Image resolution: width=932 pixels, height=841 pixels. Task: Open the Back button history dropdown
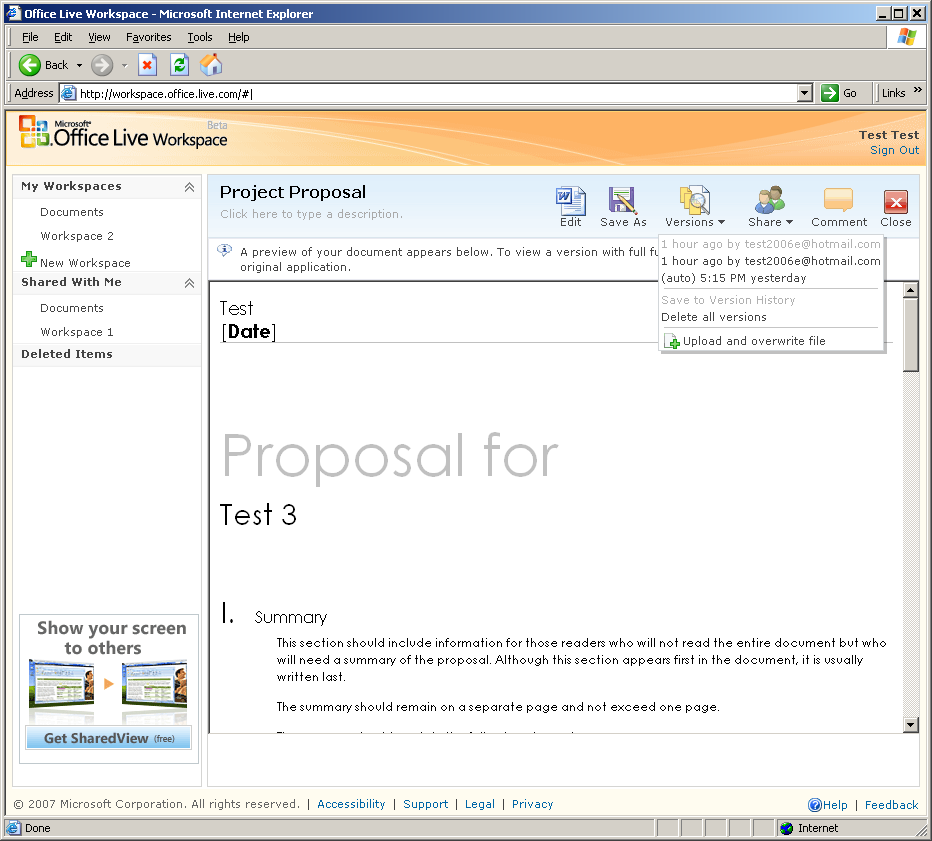tap(79, 65)
